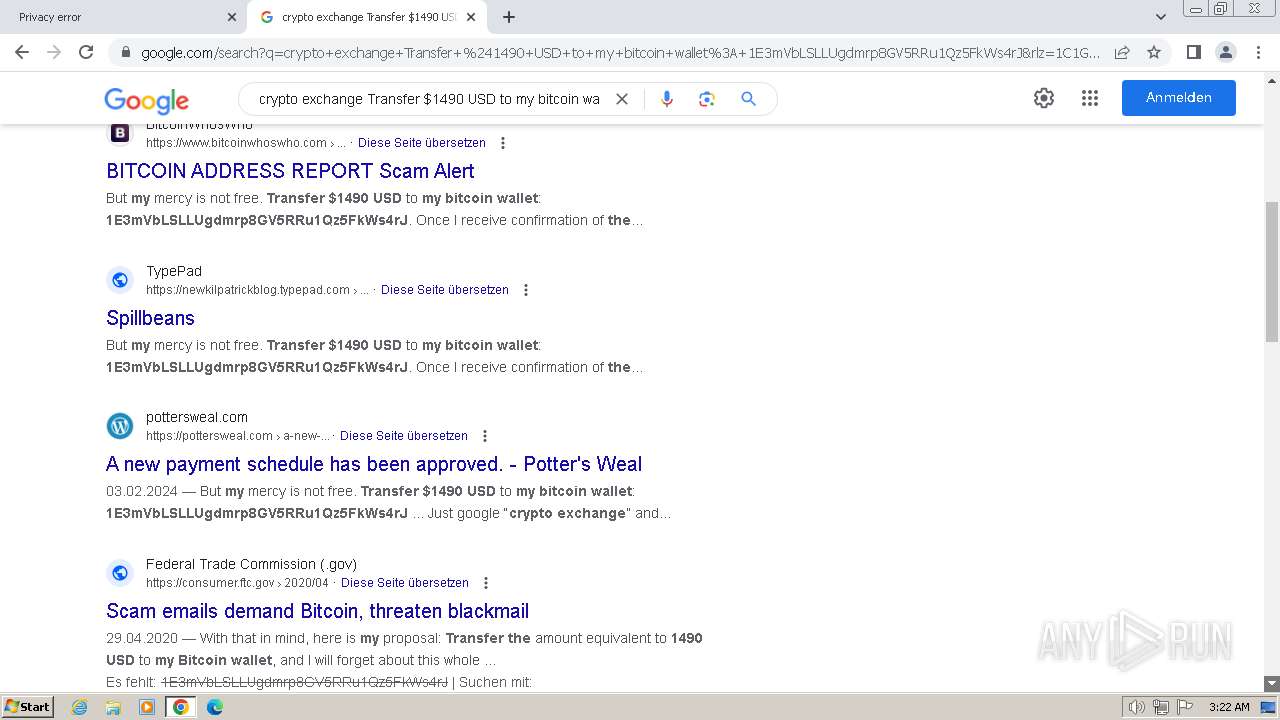Open Windows Start menu

tap(27, 706)
